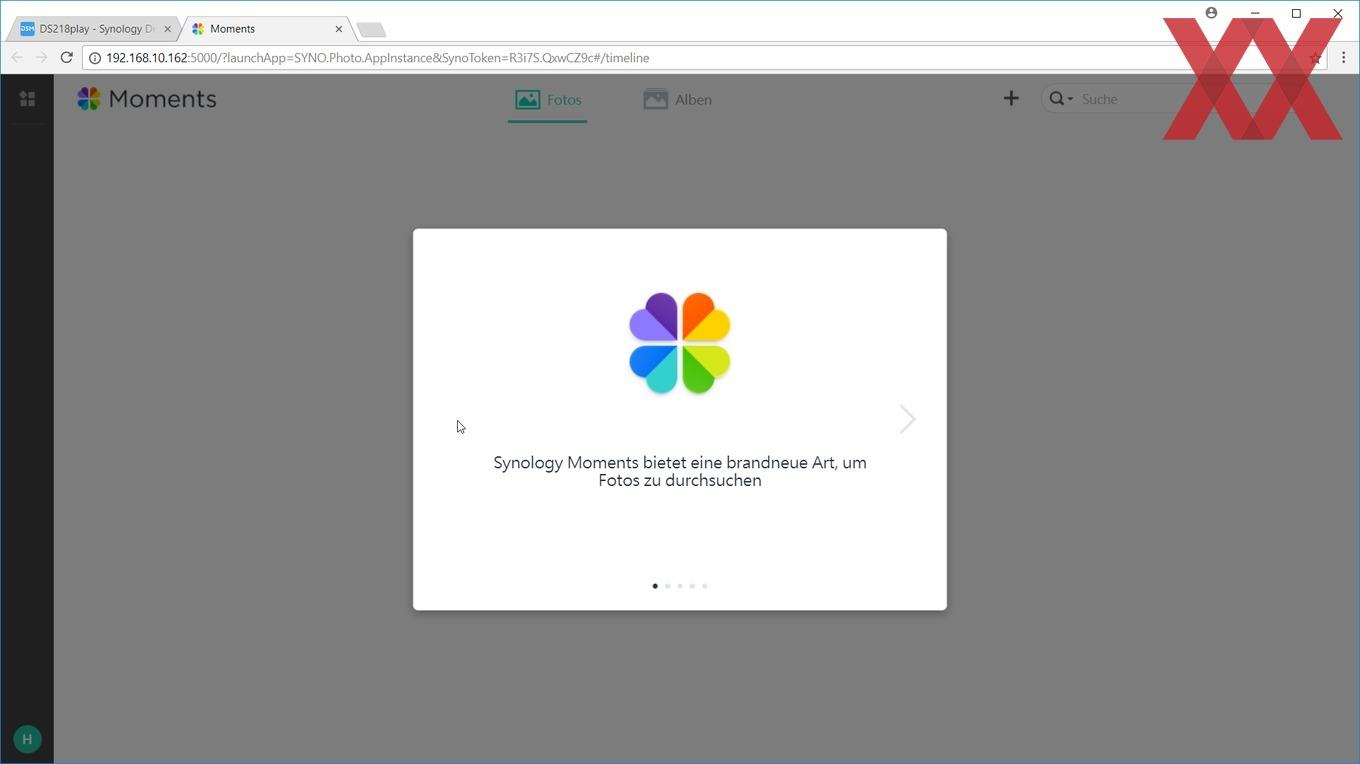Click the Moments logo in the header

tap(147, 99)
